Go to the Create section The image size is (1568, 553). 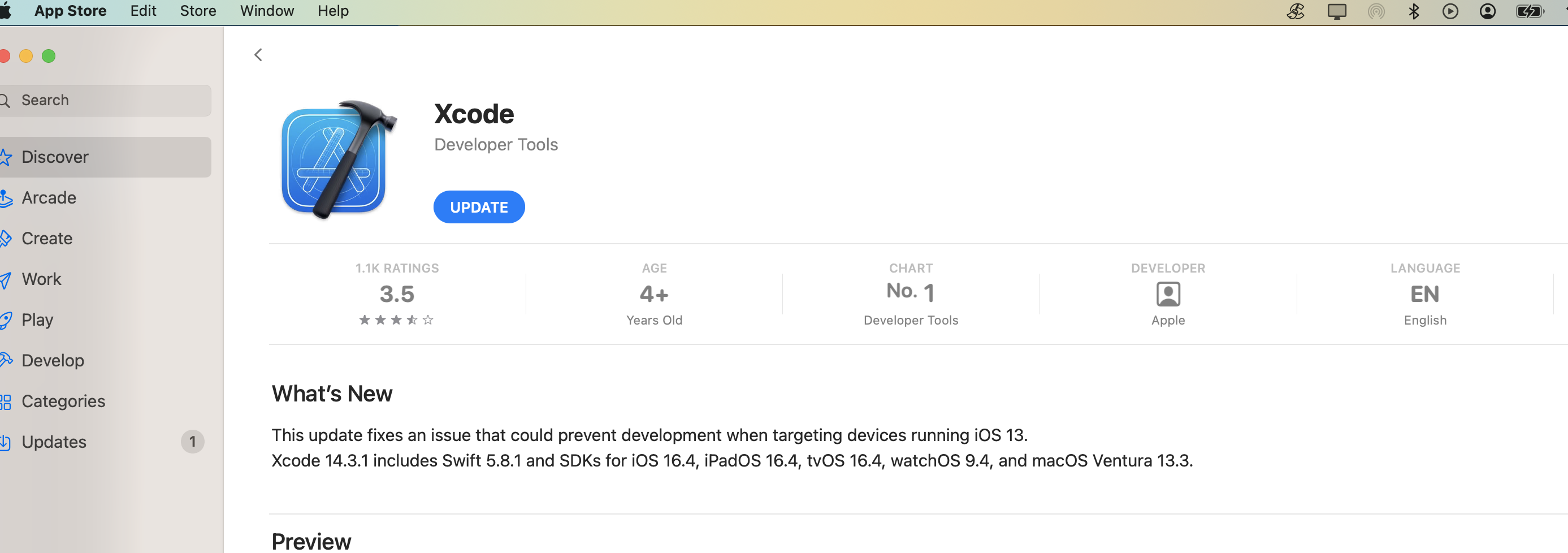pos(105,238)
